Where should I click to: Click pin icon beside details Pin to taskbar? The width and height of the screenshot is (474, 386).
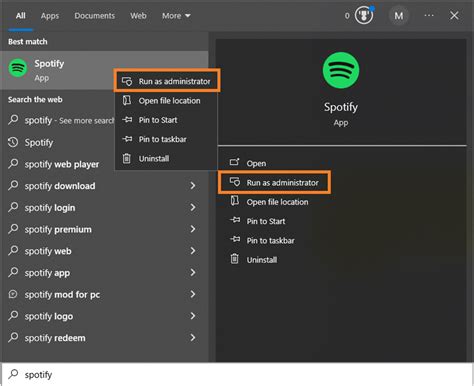tap(235, 240)
